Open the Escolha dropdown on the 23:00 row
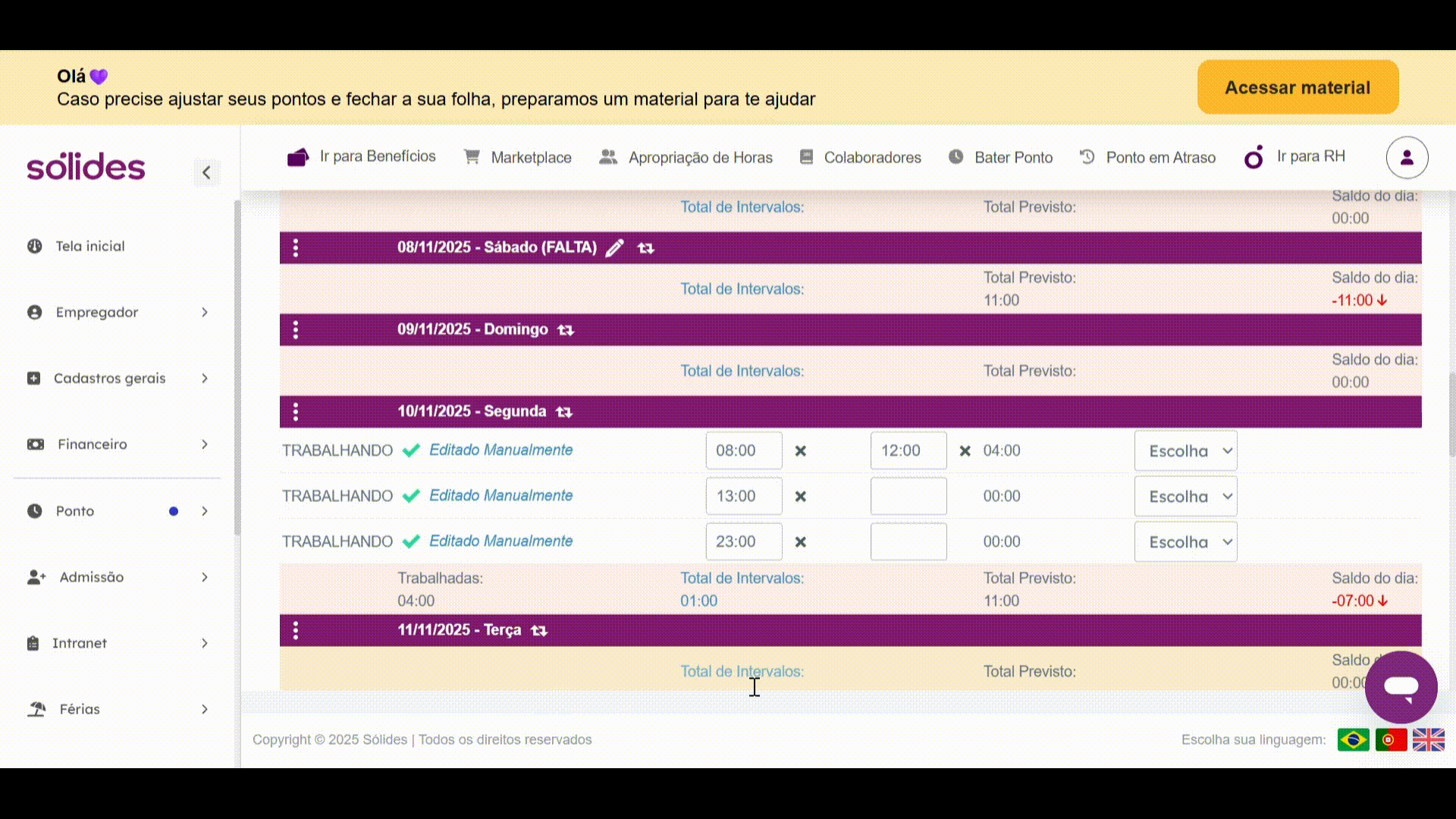This screenshot has height=819, width=1456. click(1186, 542)
